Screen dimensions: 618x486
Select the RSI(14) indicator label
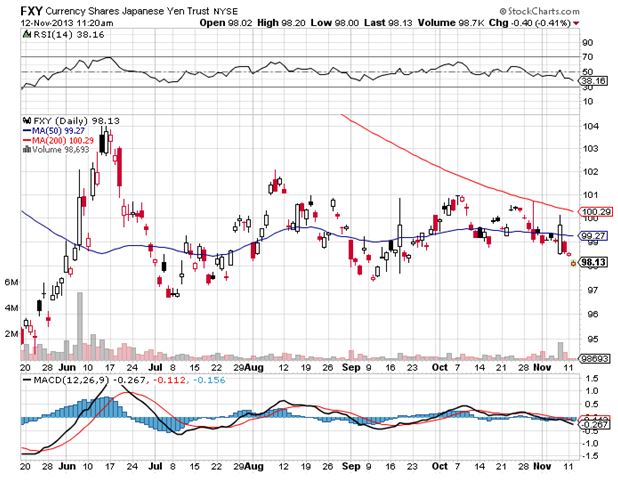(45, 33)
